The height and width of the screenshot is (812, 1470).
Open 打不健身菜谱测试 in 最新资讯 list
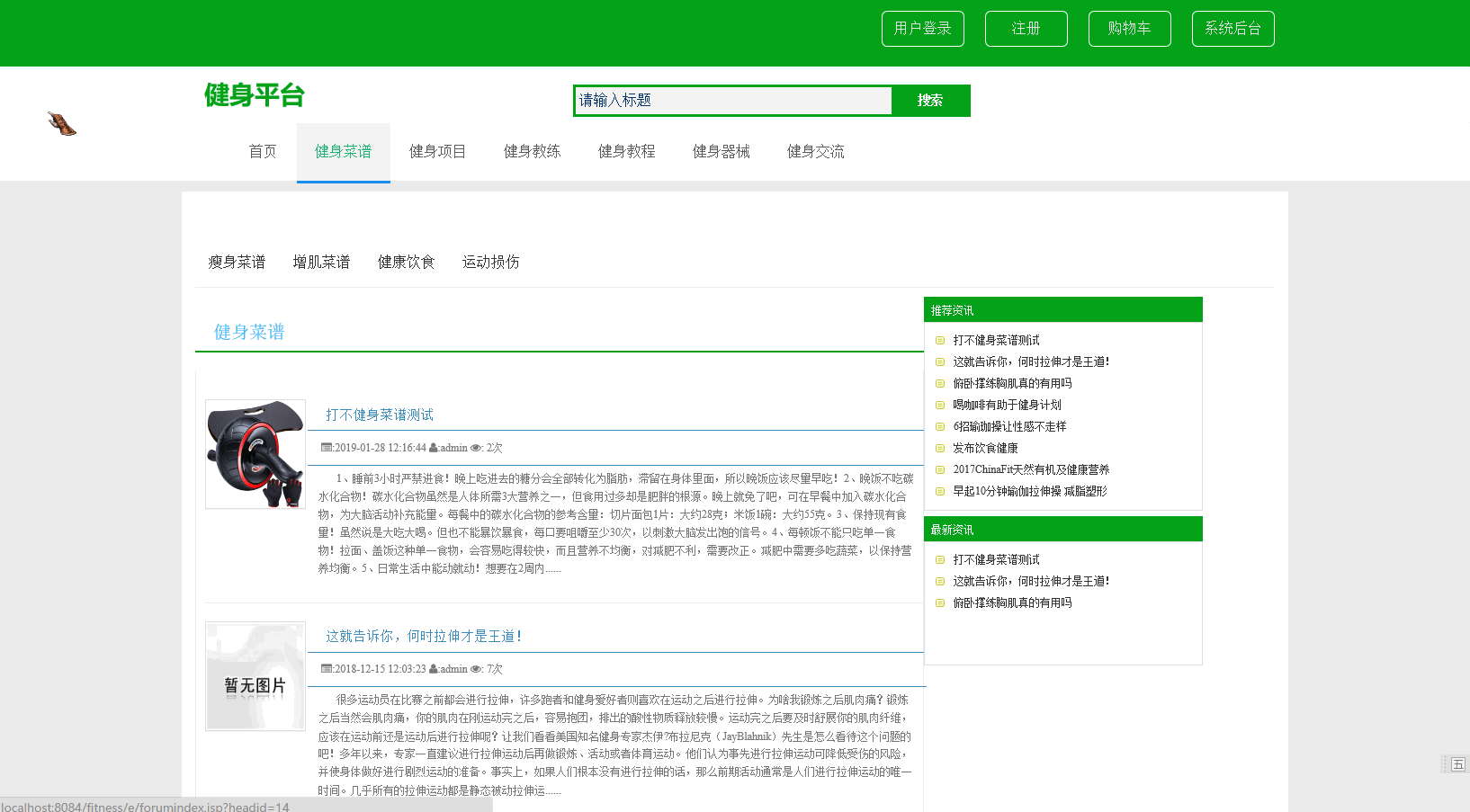996,559
